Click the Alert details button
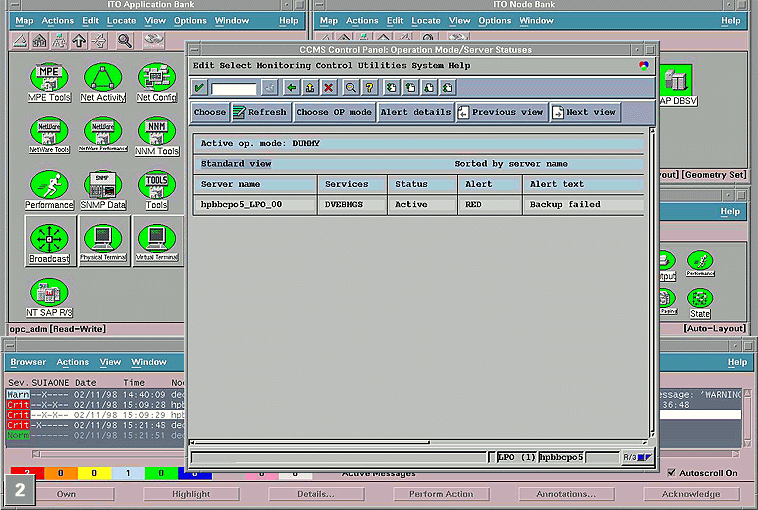Viewport: 758px width, 510px height. pos(416,112)
